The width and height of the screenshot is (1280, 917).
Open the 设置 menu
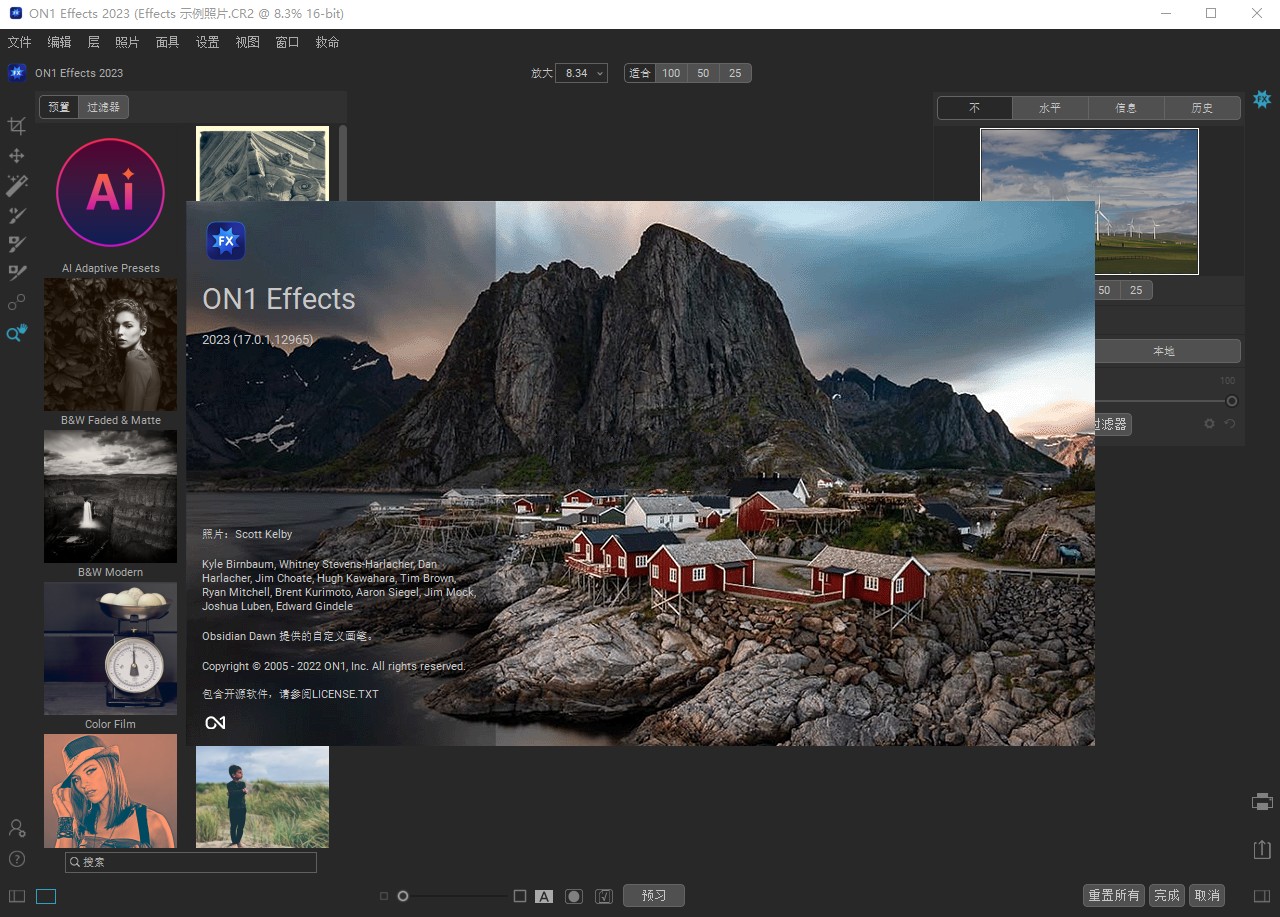point(208,42)
